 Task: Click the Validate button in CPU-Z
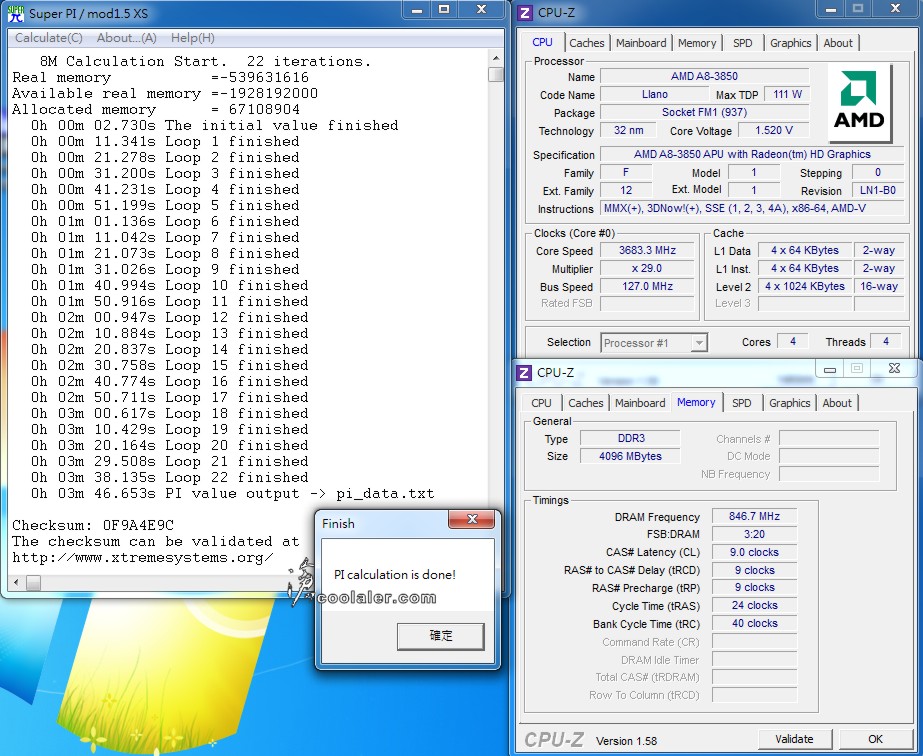pos(794,739)
